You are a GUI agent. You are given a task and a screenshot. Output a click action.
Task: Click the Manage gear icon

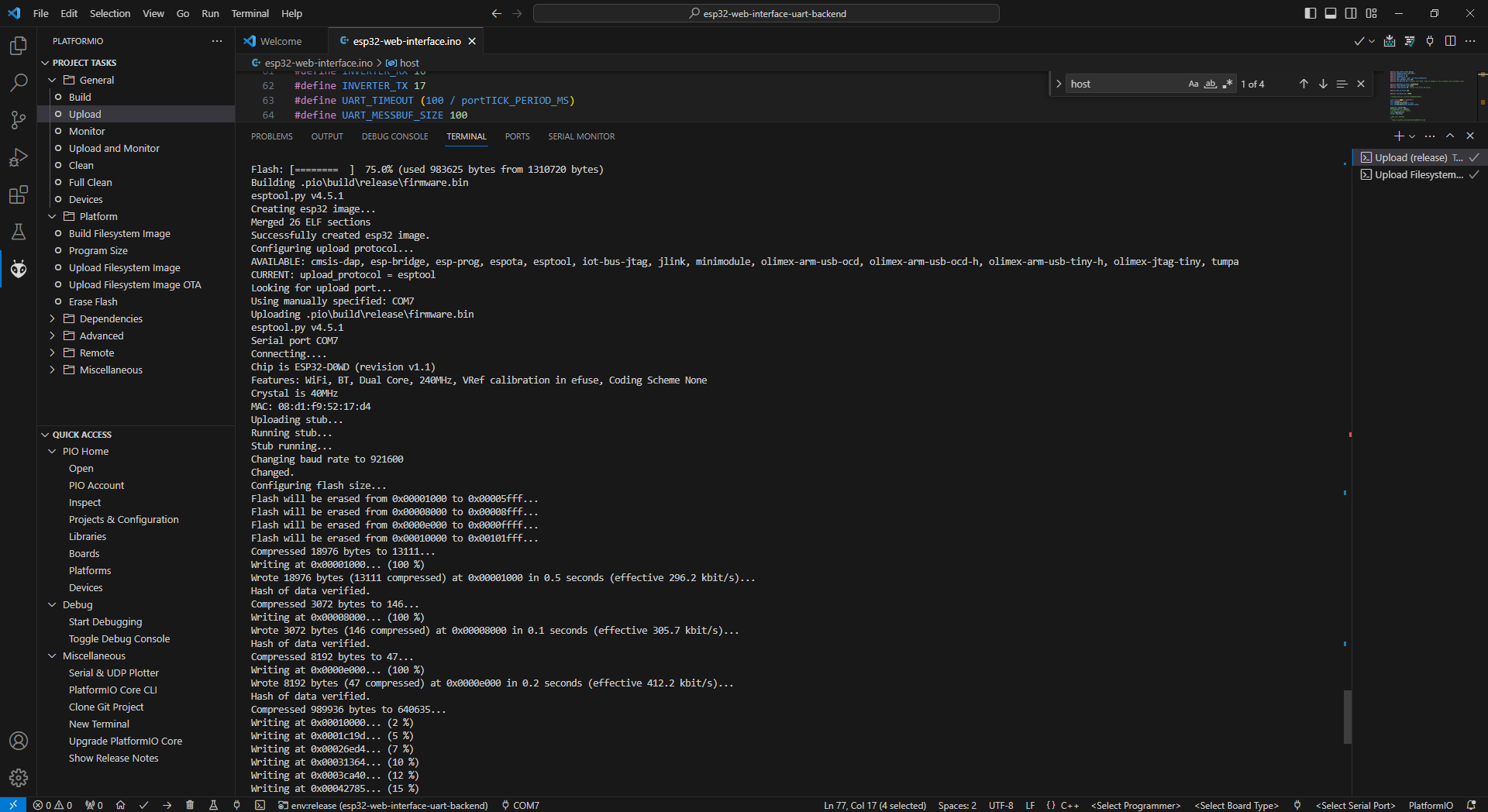(x=19, y=777)
